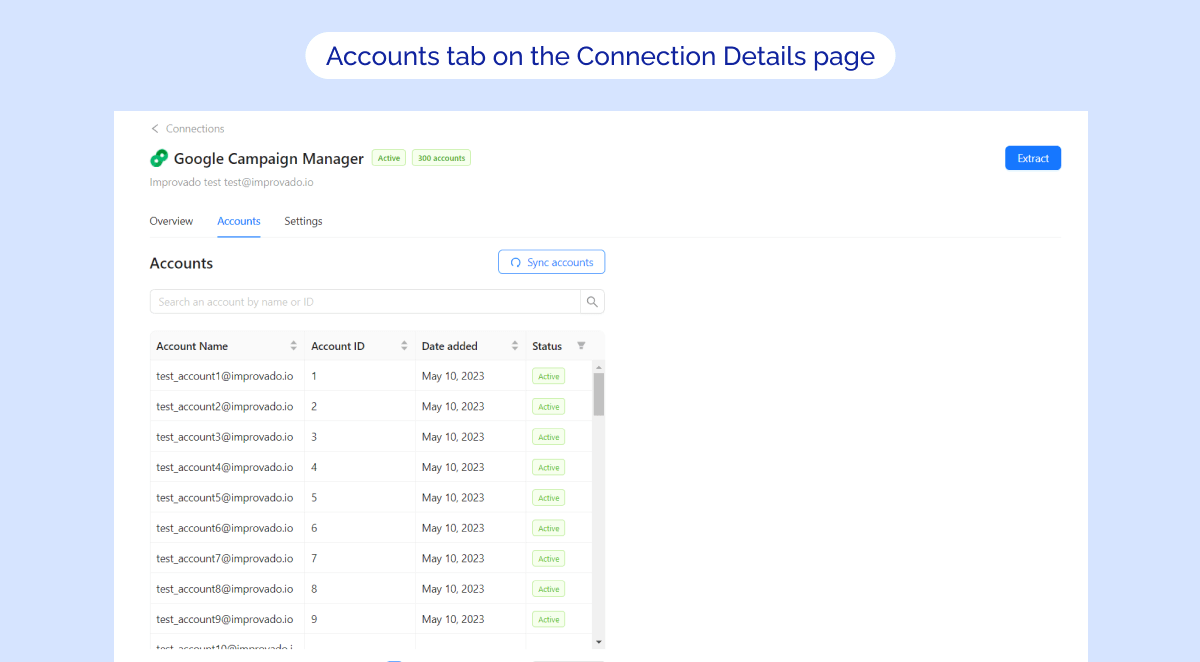
Task: Click the 300 accounts badge
Action: pos(441,158)
